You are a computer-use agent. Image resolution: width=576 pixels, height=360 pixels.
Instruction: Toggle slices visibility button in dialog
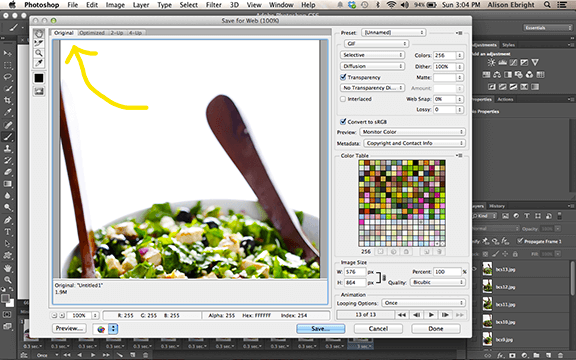pos(39,91)
